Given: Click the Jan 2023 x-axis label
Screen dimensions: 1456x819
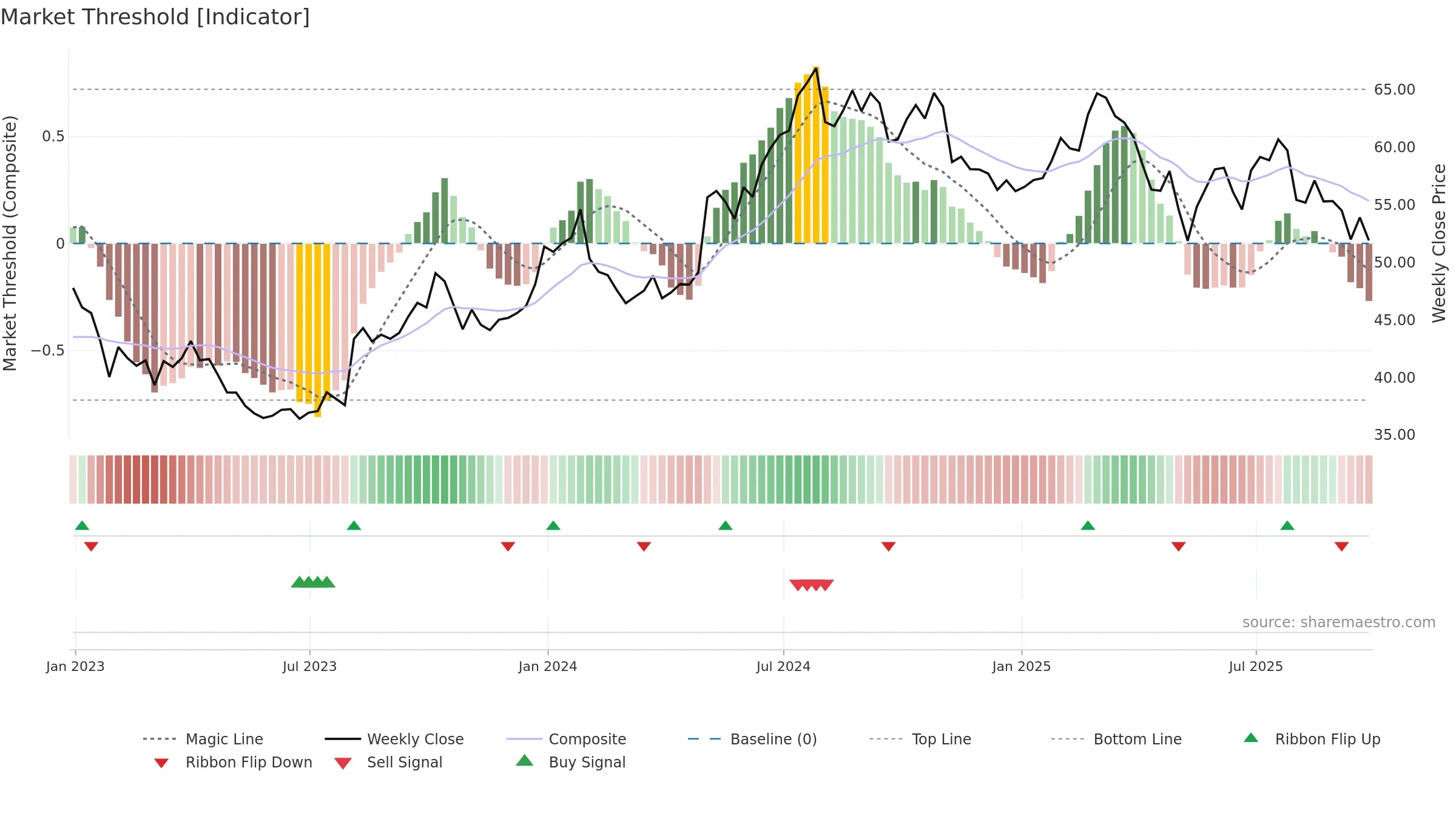Looking at the screenshot, I should pos(75,667).
